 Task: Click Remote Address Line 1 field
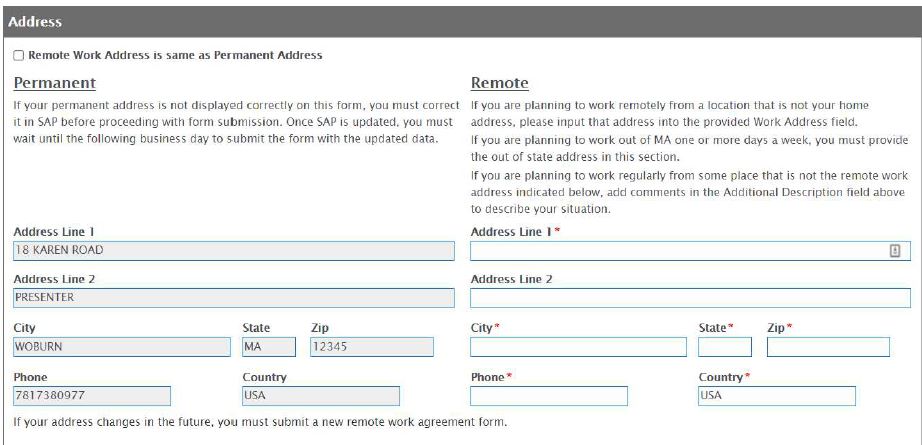pos(680,251)
